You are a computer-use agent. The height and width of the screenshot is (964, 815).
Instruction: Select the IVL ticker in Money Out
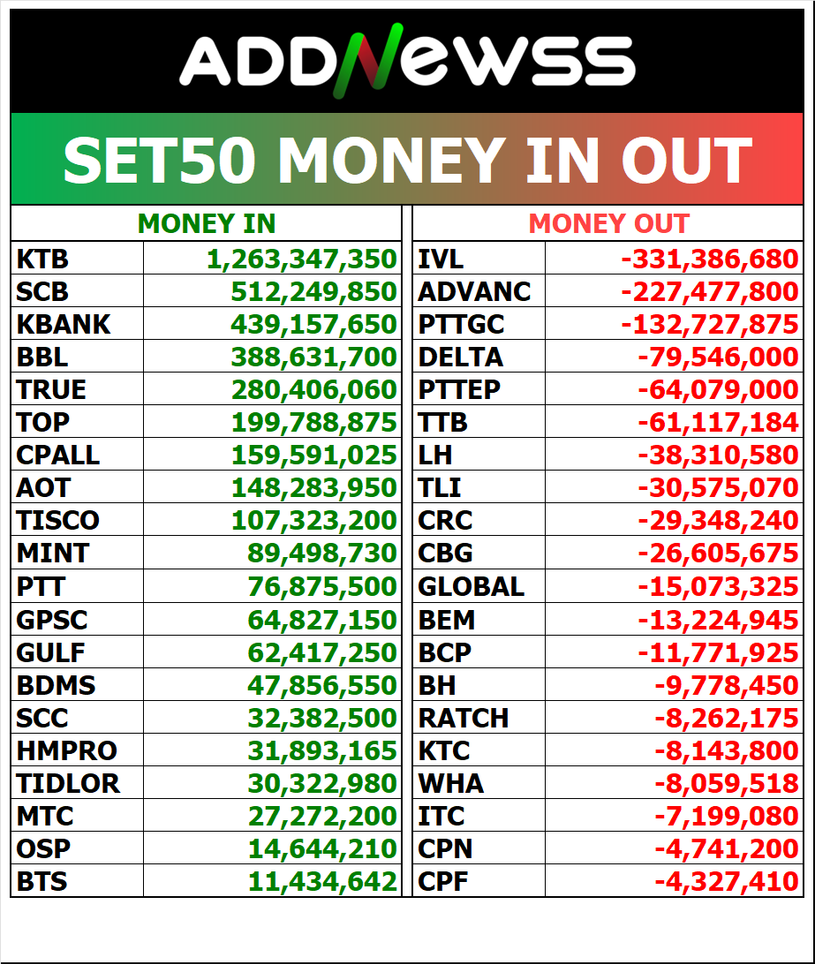pyautogui.click(x=440, y=260)
